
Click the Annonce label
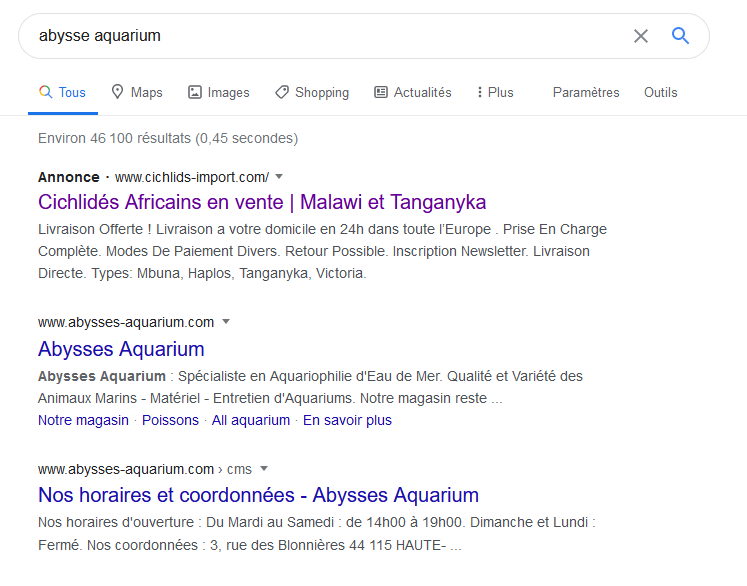(x=69, y=177)
